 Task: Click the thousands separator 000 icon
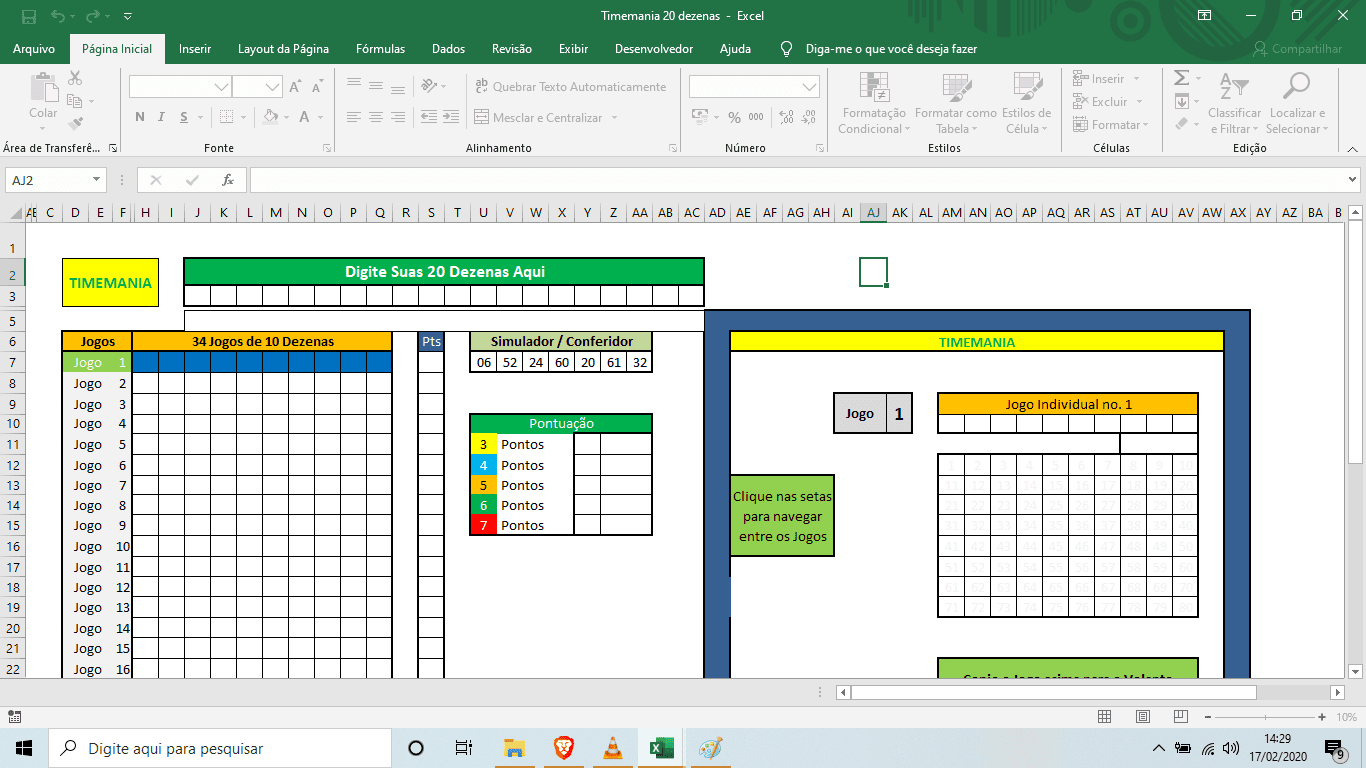point(756,117)
